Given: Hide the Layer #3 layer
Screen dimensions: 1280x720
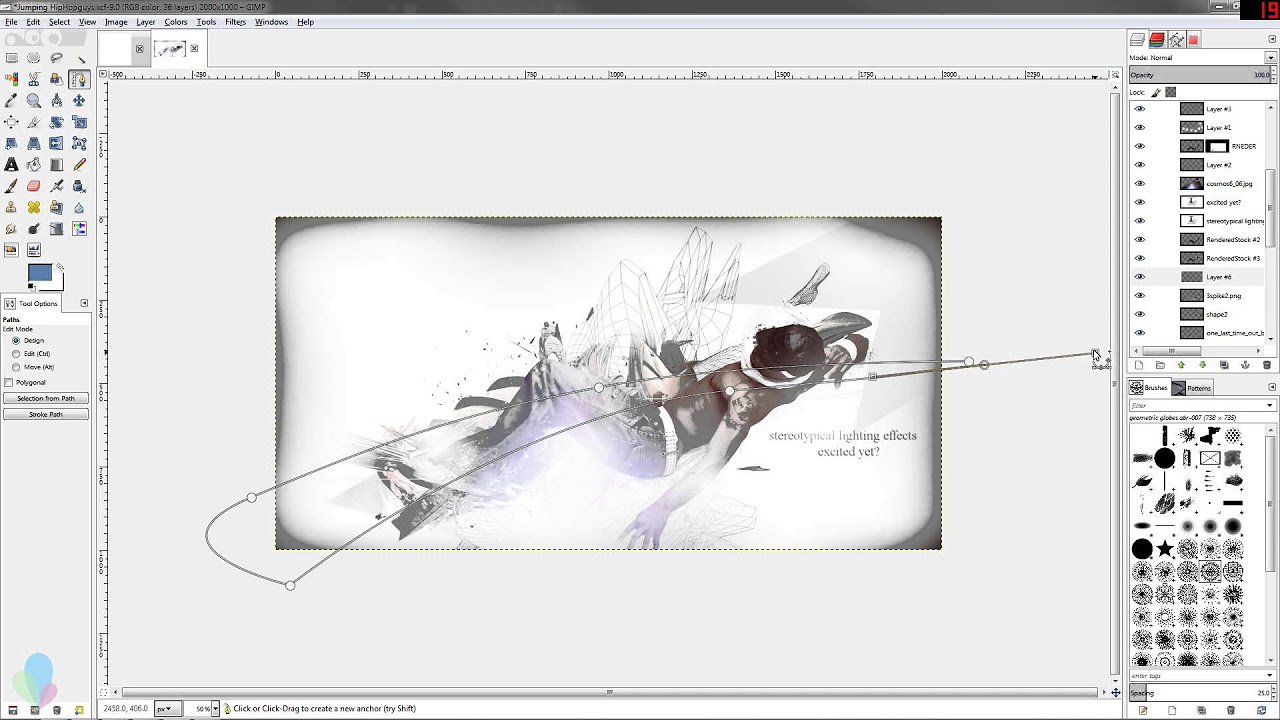Looking at the screenshot, I should 1139,109.
